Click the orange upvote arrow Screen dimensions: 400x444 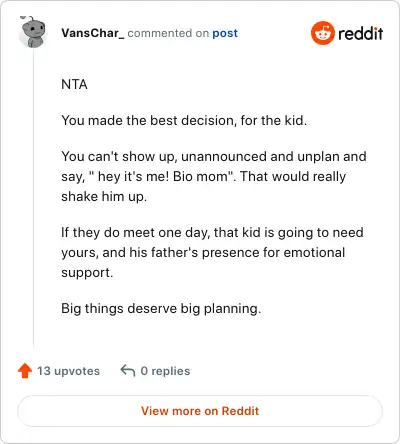coord(25,370)
